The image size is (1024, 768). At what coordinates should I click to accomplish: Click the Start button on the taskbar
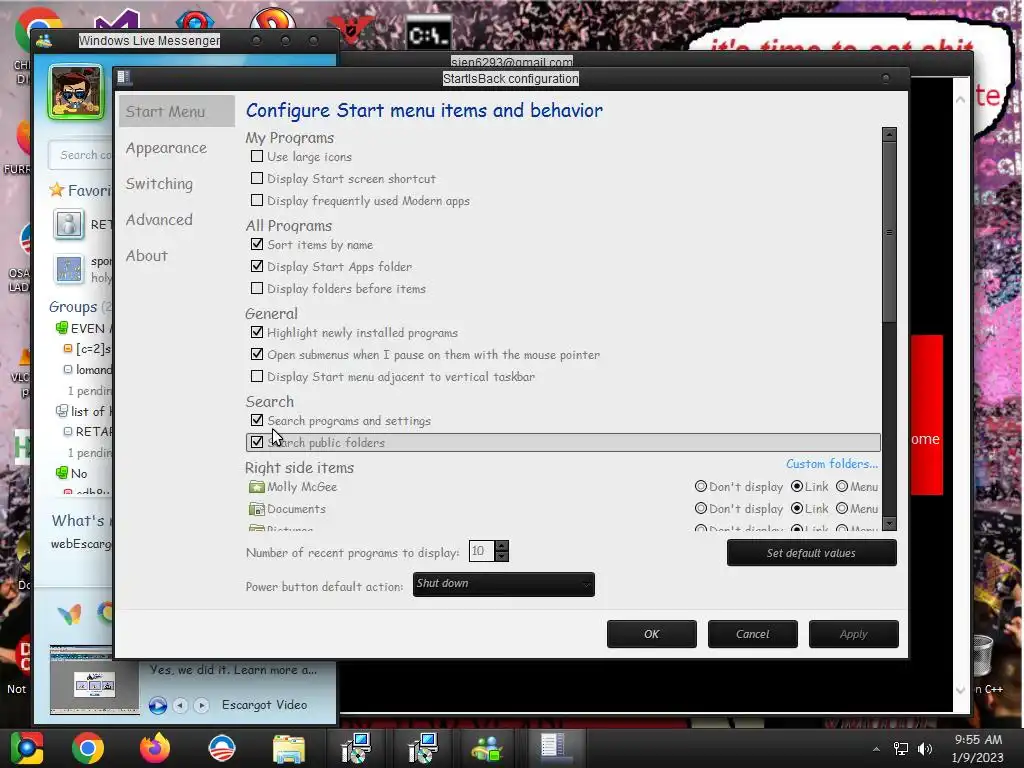pos(26,748)
